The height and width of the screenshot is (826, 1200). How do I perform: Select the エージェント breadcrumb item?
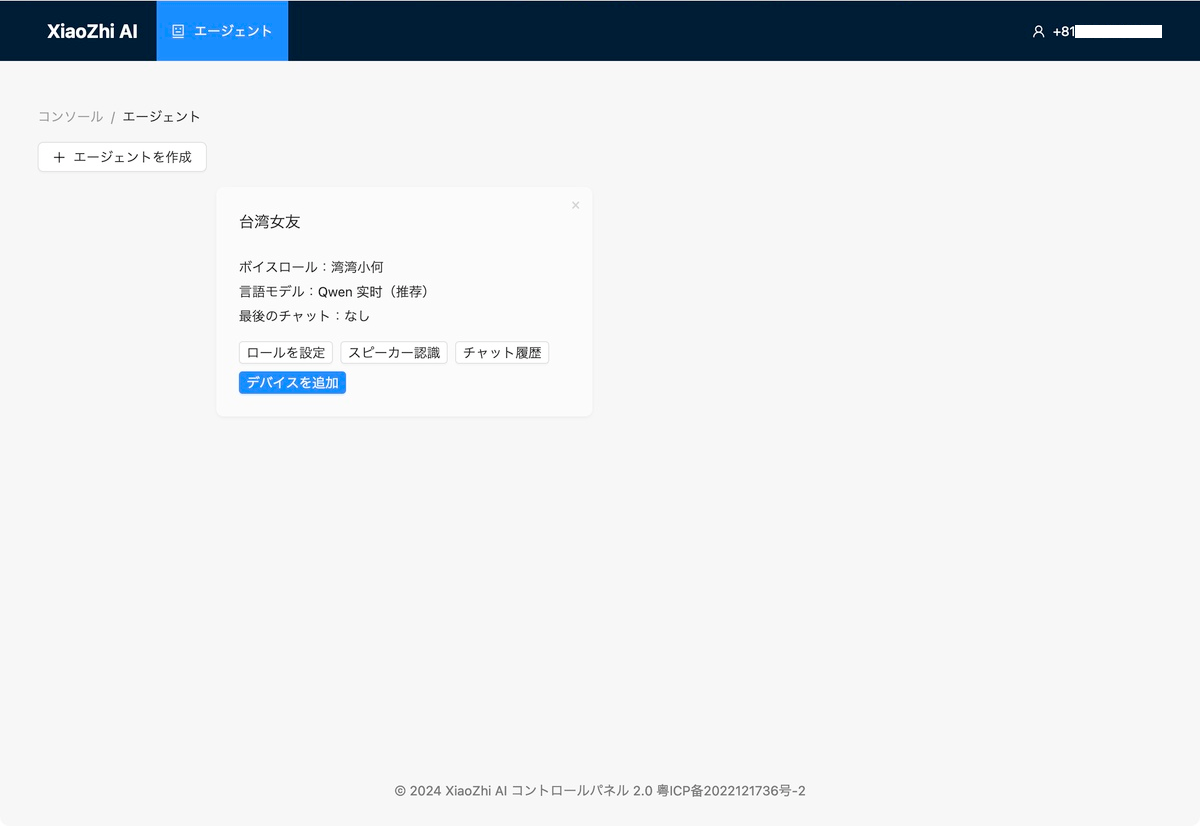coord(161,117)
